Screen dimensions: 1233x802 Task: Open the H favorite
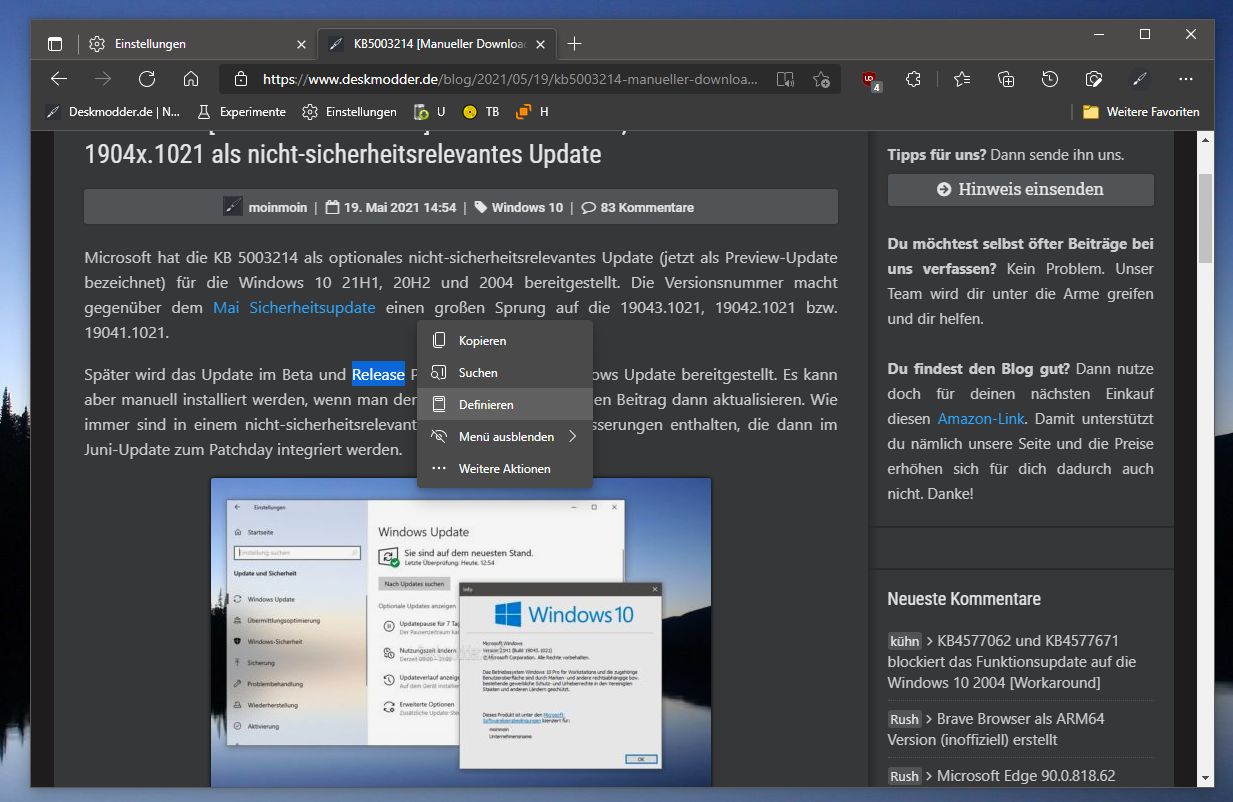tap(532, 112)
